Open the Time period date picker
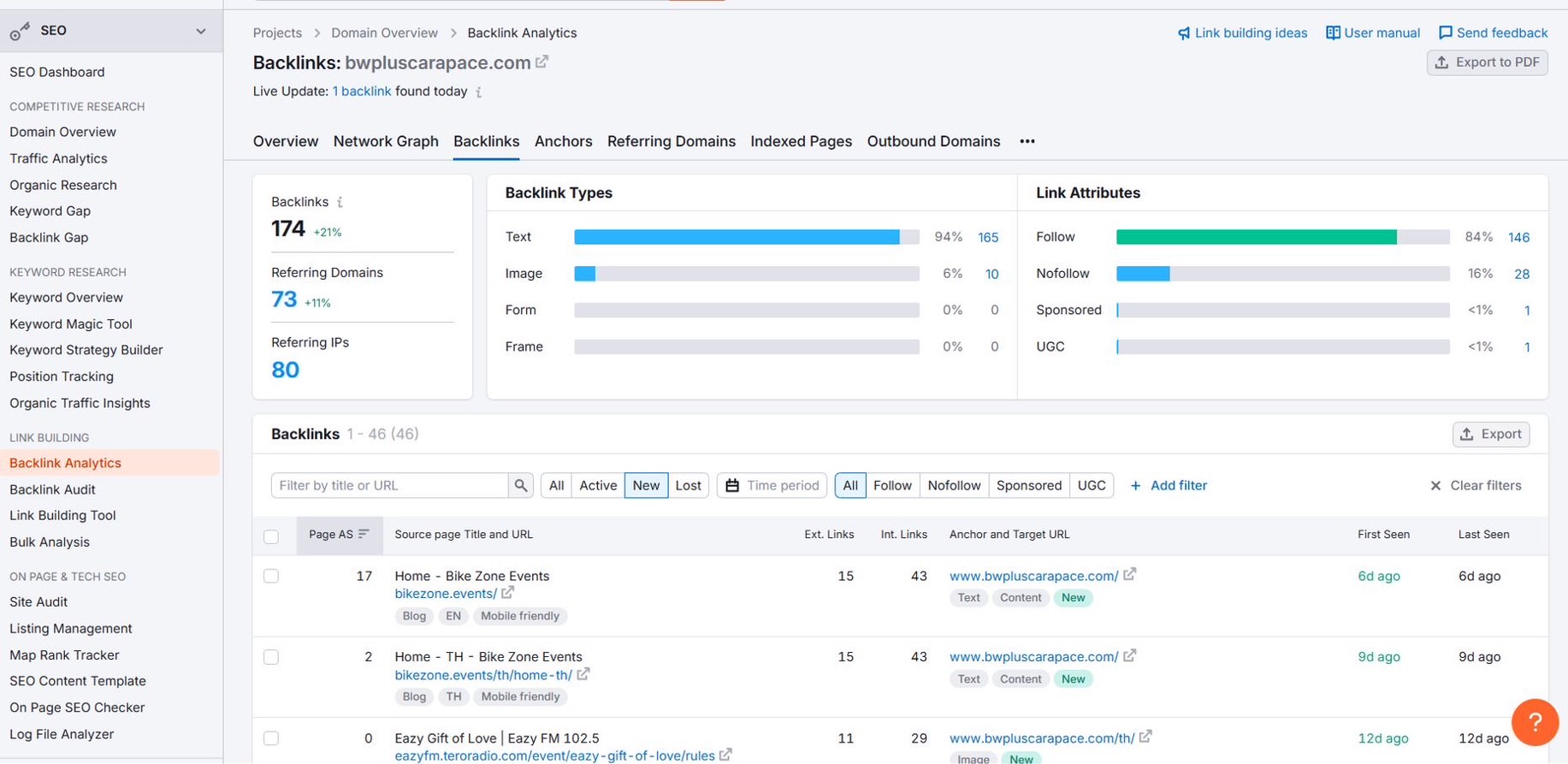The height and width of the screenshot is (764, 1568). click(772, 486)
